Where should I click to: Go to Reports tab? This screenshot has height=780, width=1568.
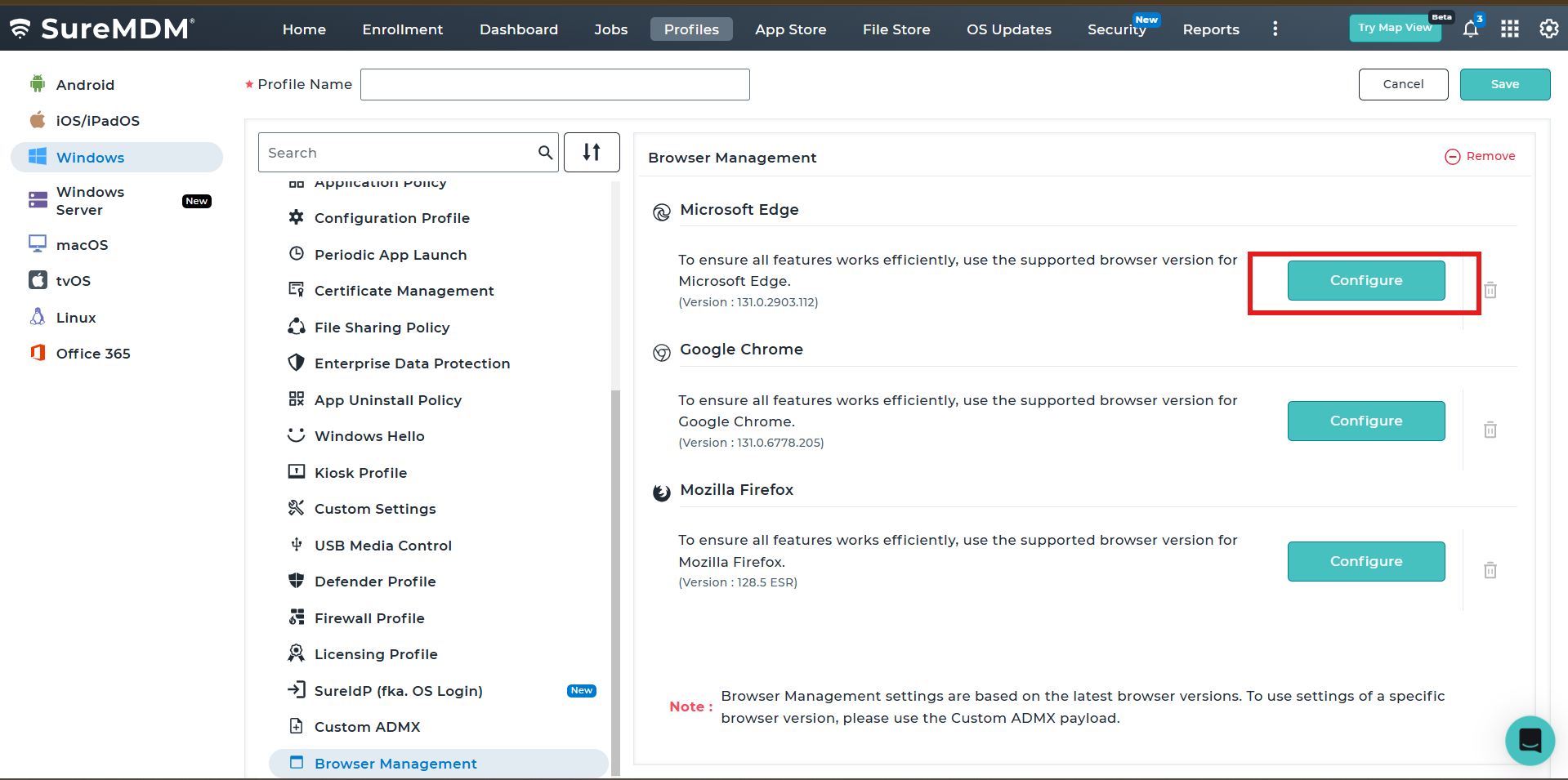pyautogui.click(x=1211, y=29)
